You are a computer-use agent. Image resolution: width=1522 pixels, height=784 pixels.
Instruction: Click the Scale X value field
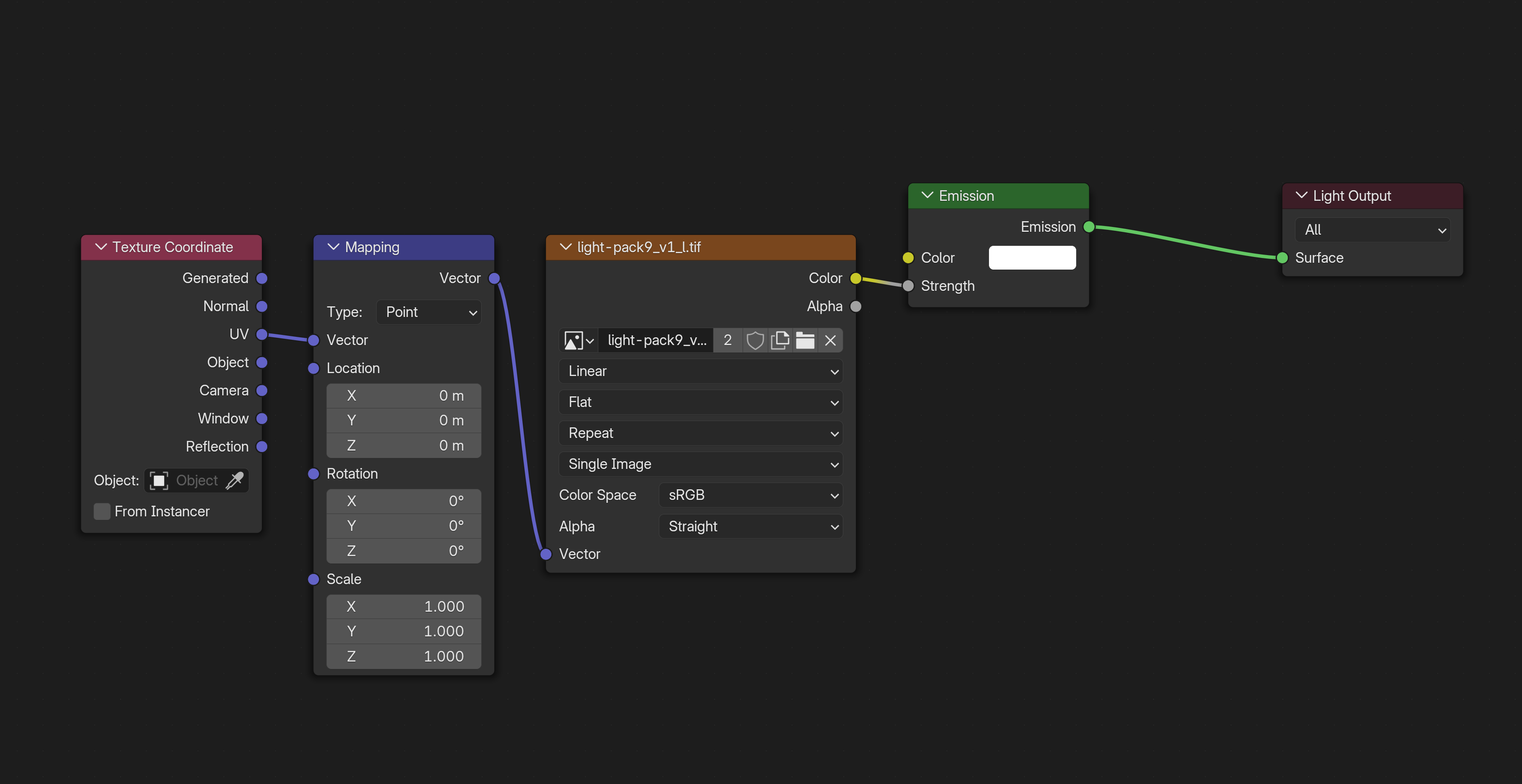[404, 607]
